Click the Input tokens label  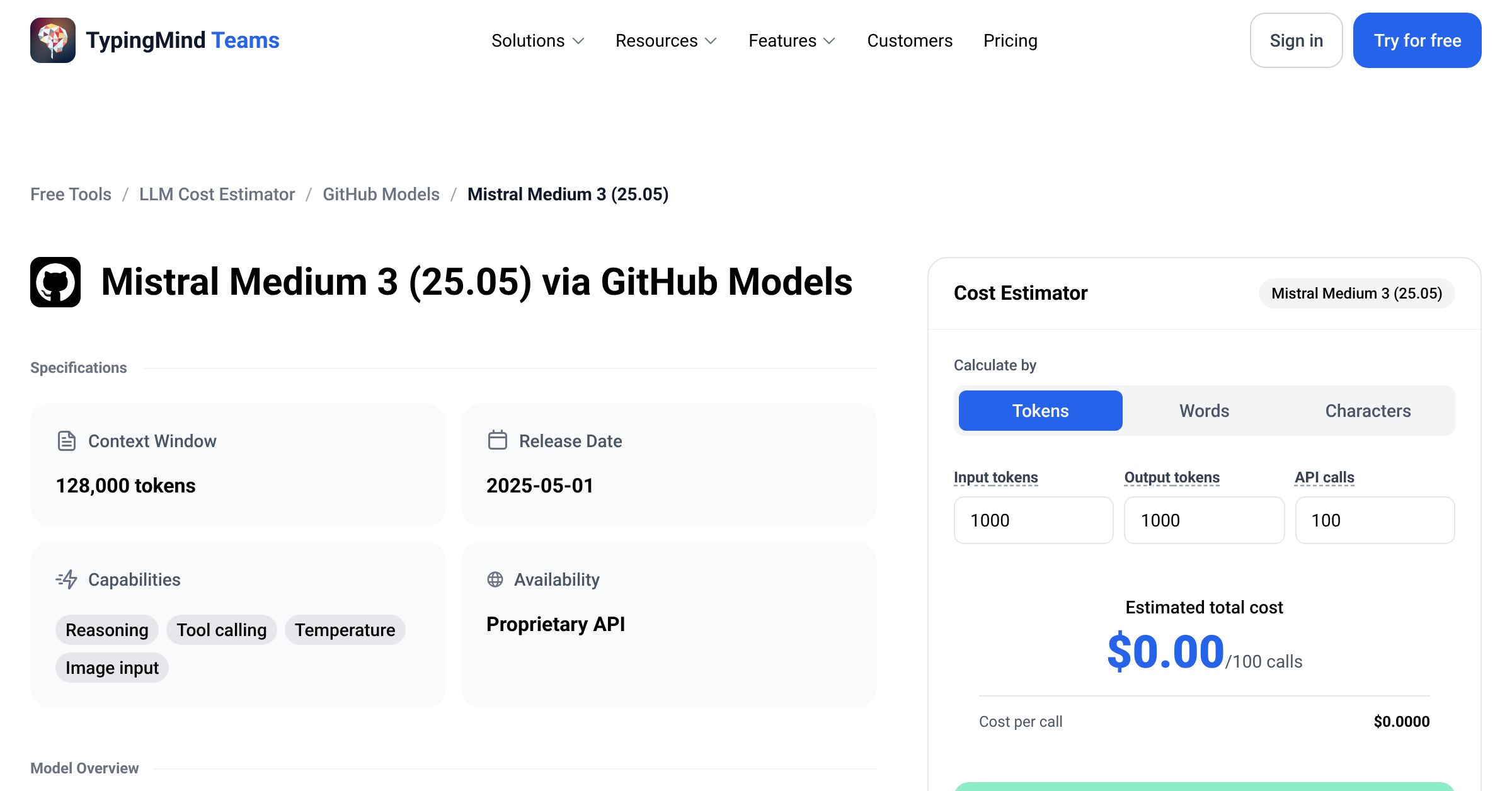pyautogui.click(x=996, y=477)
